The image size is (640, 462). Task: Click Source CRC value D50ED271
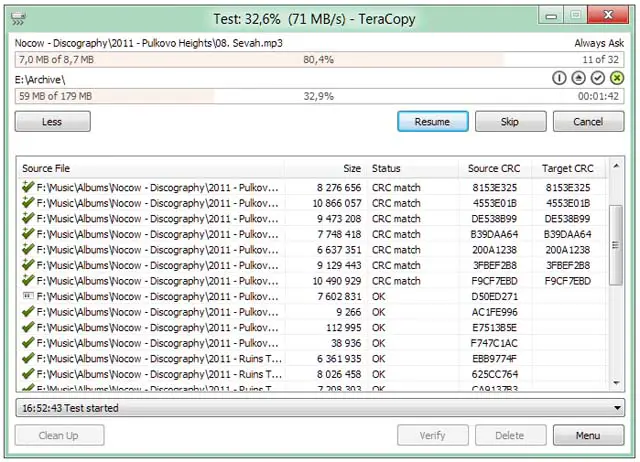pyautogui.click(x=494, y=296)
